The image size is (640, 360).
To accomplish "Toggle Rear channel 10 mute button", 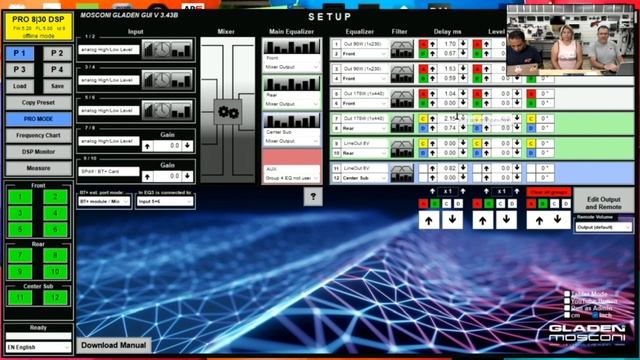I will [x=55, y=272].
